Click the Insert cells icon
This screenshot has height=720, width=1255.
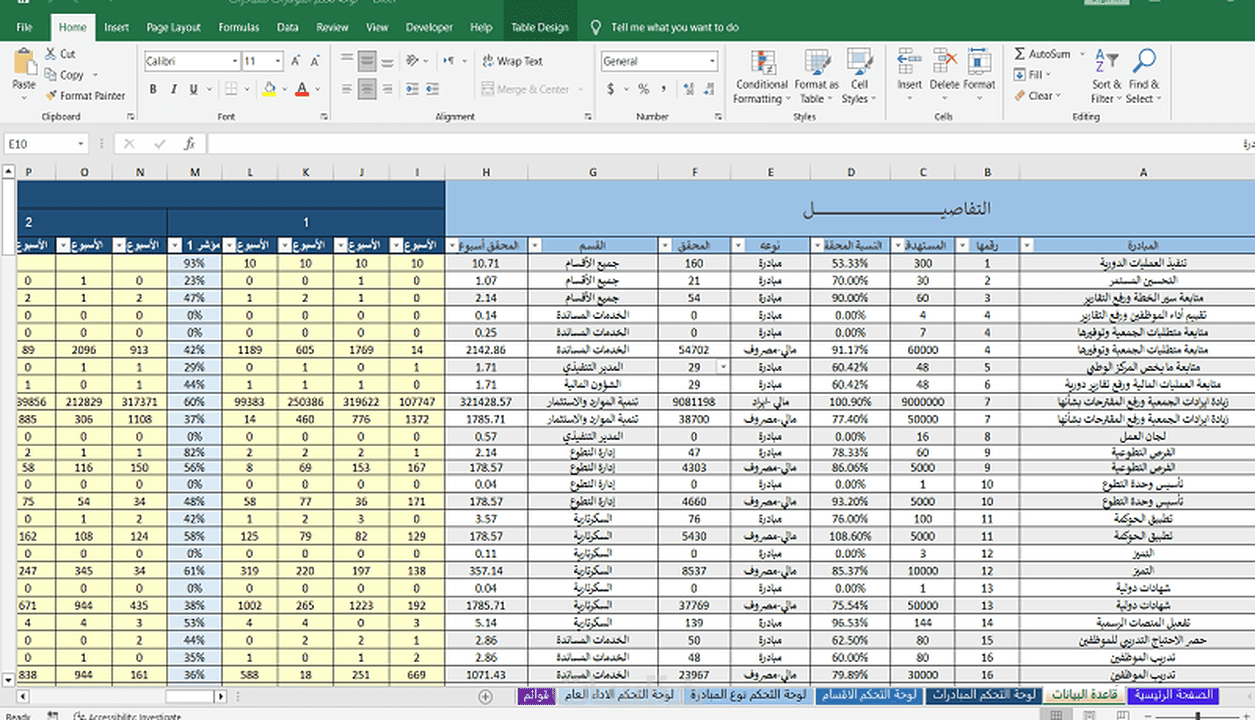point(909,70)
